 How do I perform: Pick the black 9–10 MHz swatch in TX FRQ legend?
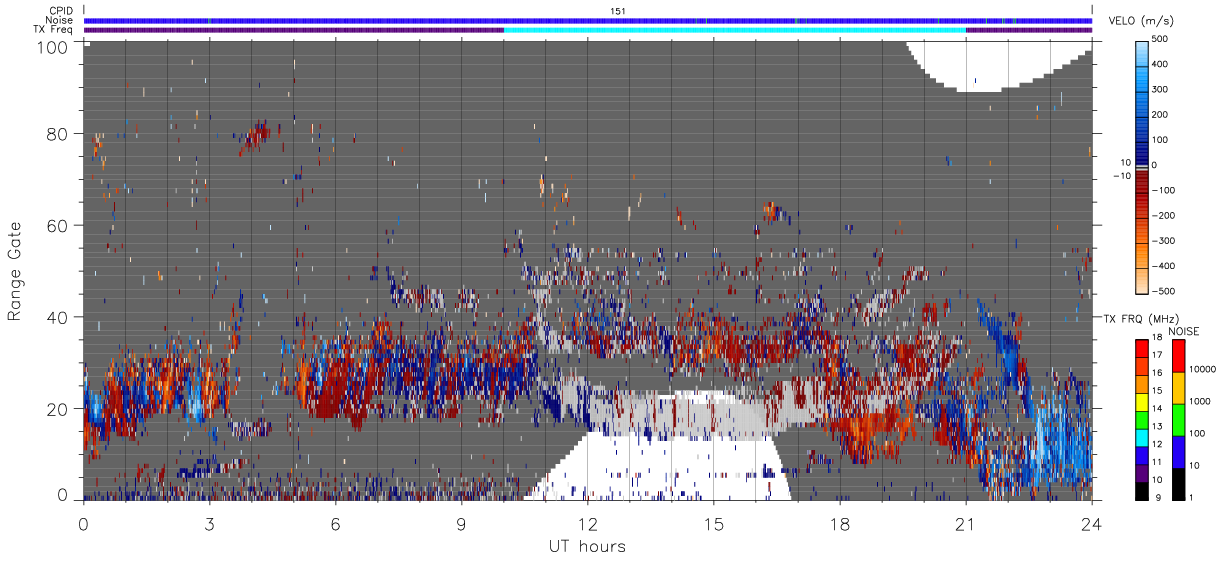[x=1141, y=490]
